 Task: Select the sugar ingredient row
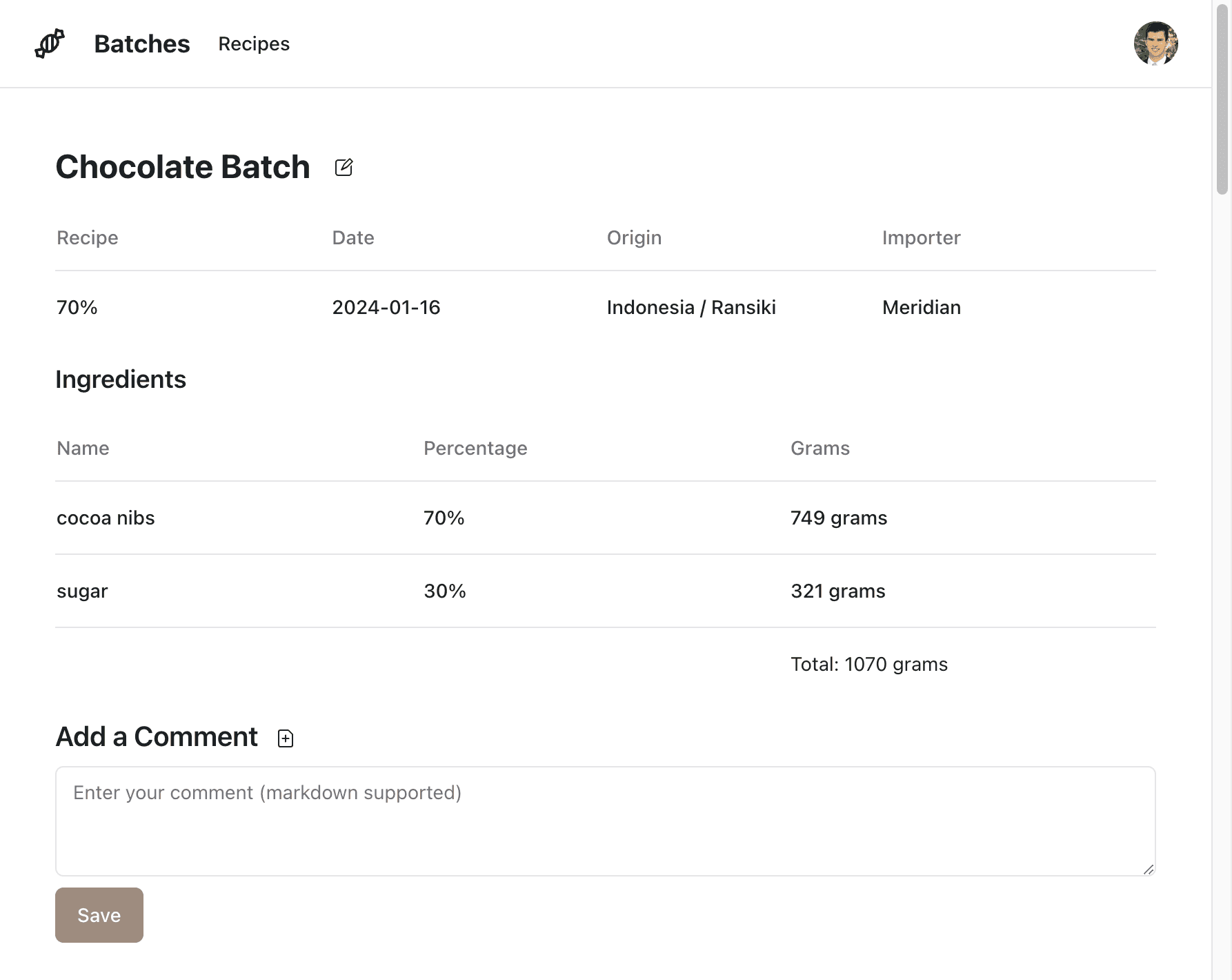pos(606,591)
